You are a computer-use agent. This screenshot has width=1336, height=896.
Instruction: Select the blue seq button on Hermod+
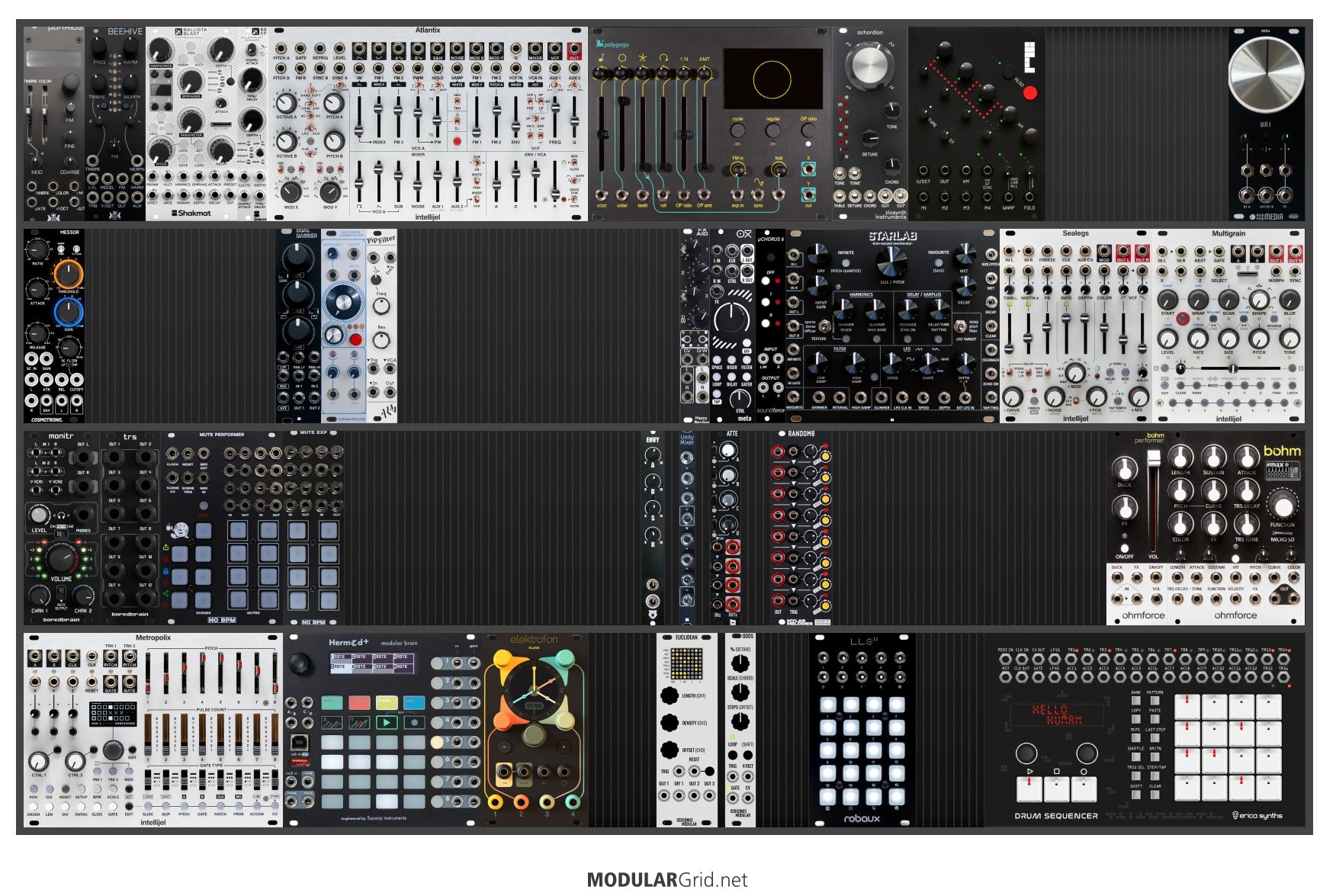(x=414, y=702)
